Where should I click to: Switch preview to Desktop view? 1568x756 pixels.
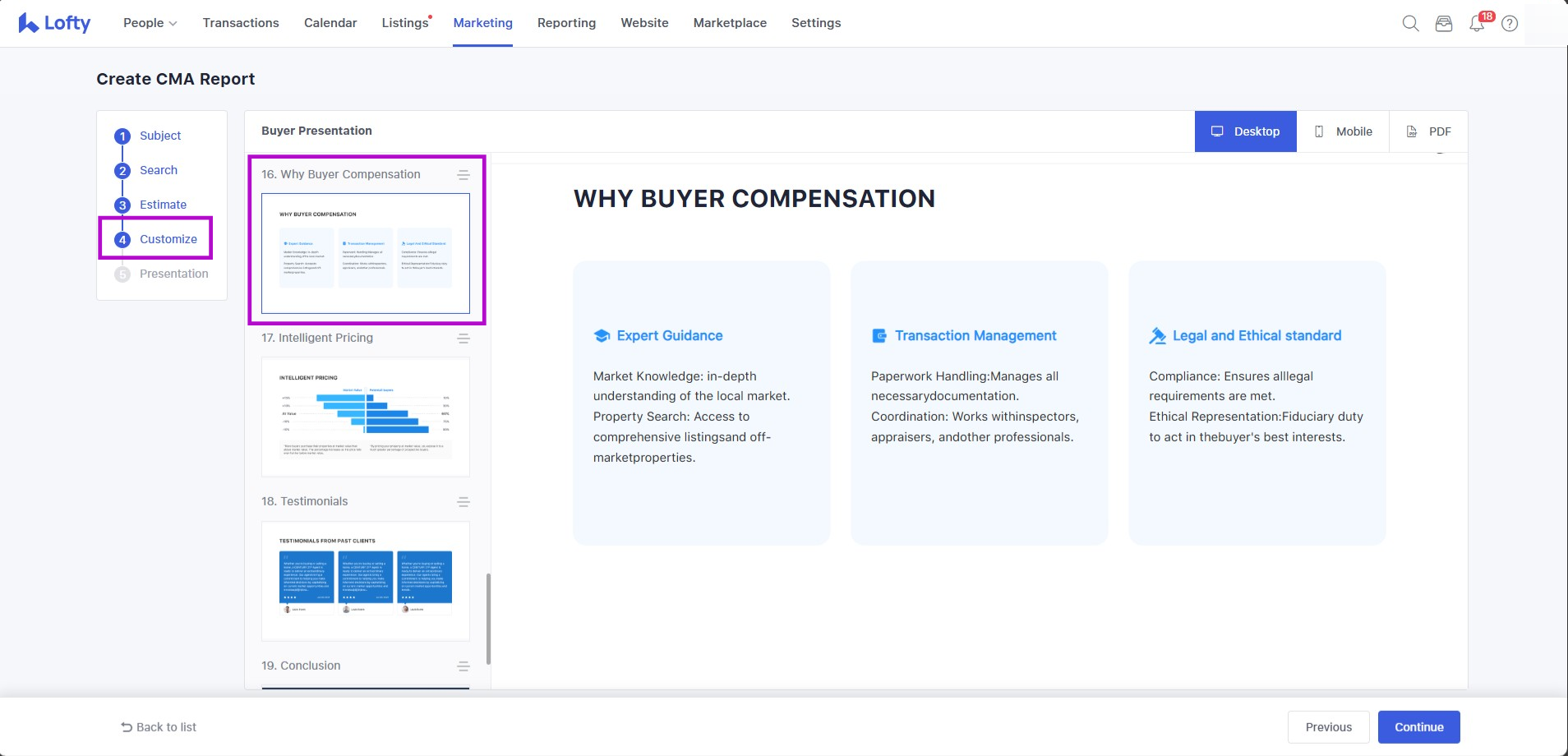1245,131
